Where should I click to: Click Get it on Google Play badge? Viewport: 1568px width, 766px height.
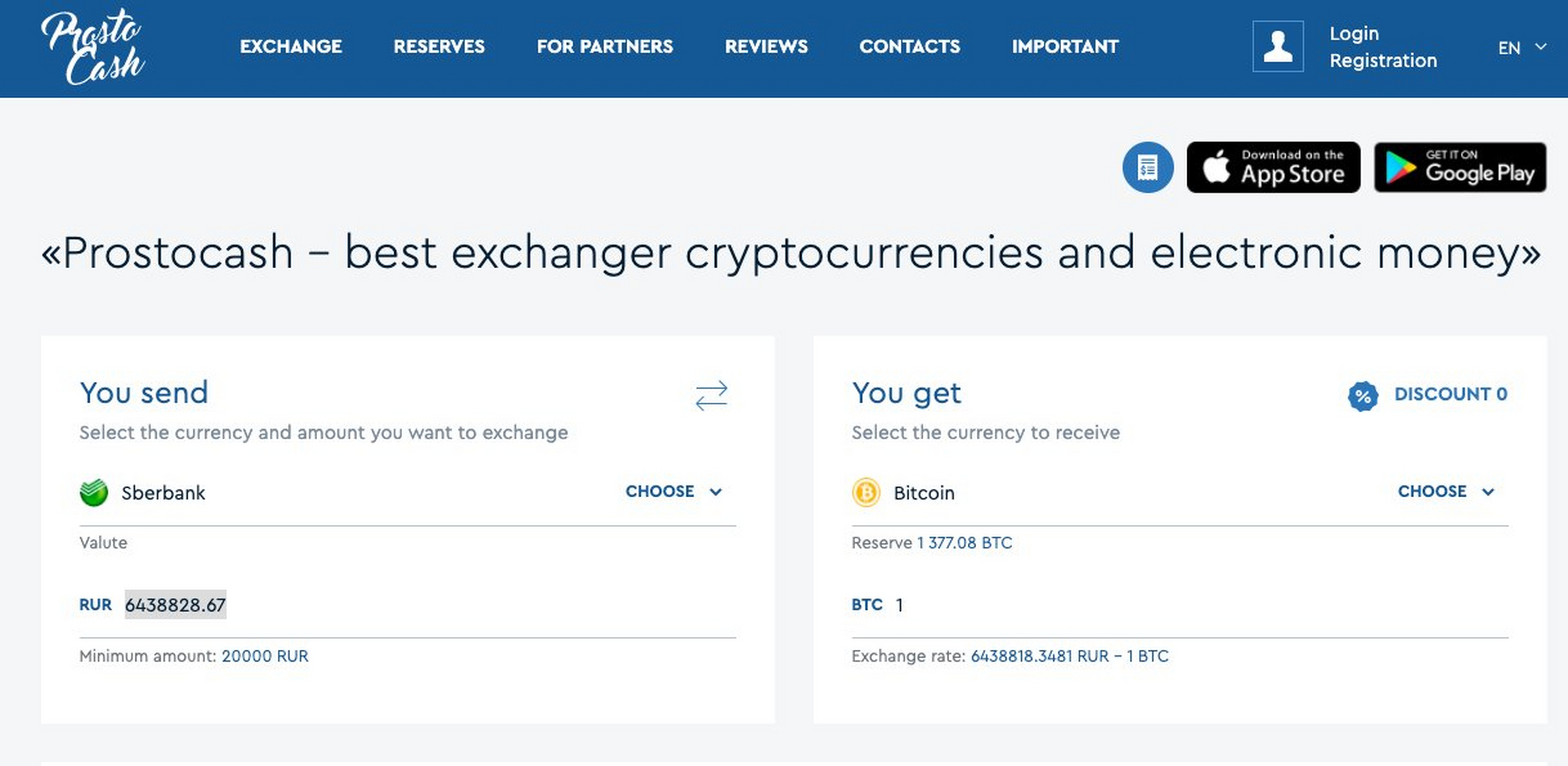pos(1460,168)
